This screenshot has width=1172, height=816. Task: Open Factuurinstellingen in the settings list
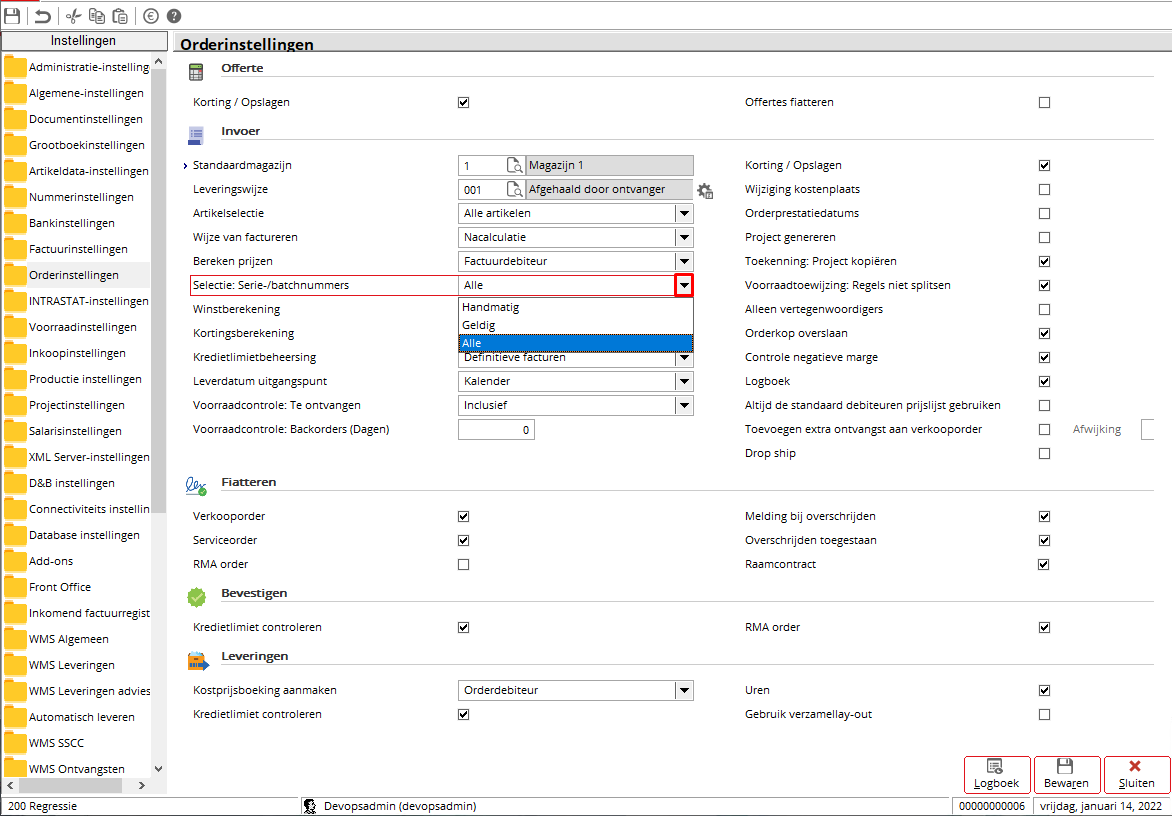pyautogui.click(x=78, y=249)
